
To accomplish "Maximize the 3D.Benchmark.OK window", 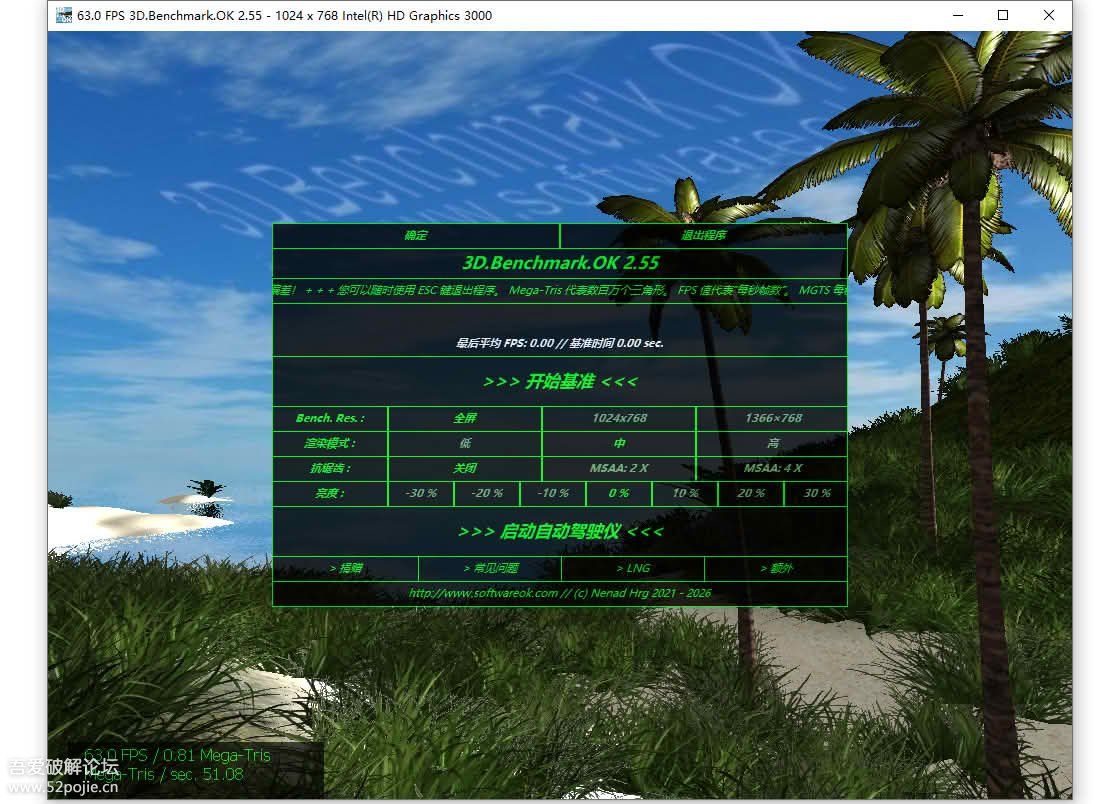I will (x=1003, y=16).
